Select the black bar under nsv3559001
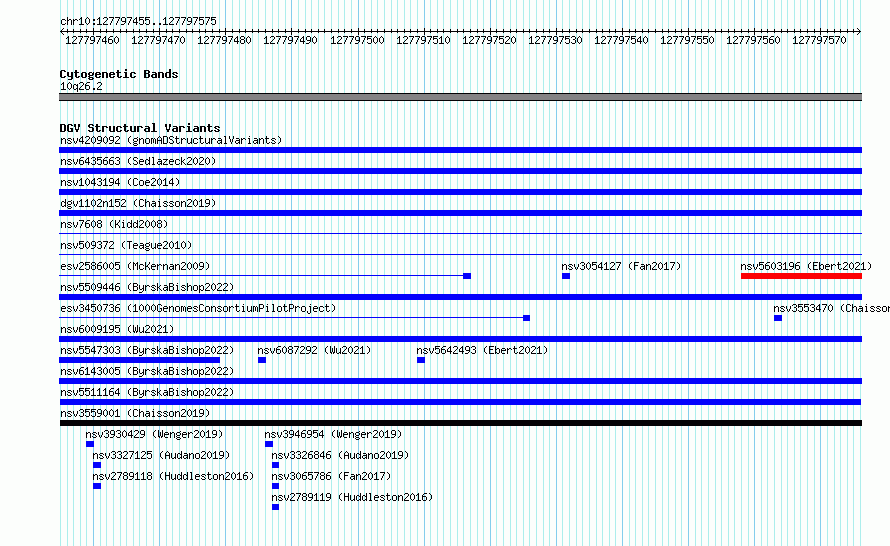Screen dimensions: 890x546 pos(460,423)
